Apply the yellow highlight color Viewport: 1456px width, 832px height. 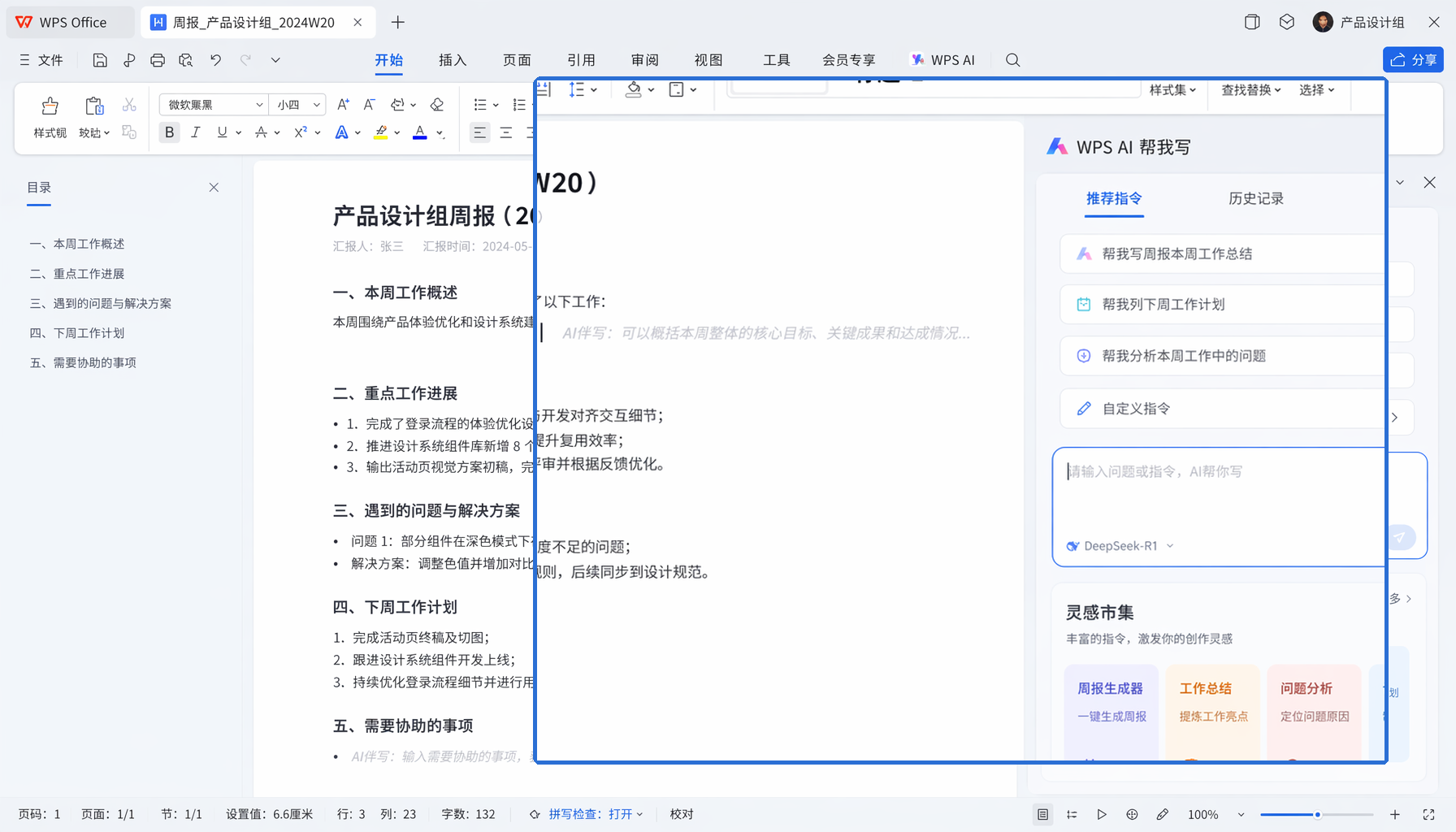[x=380, y=132]
